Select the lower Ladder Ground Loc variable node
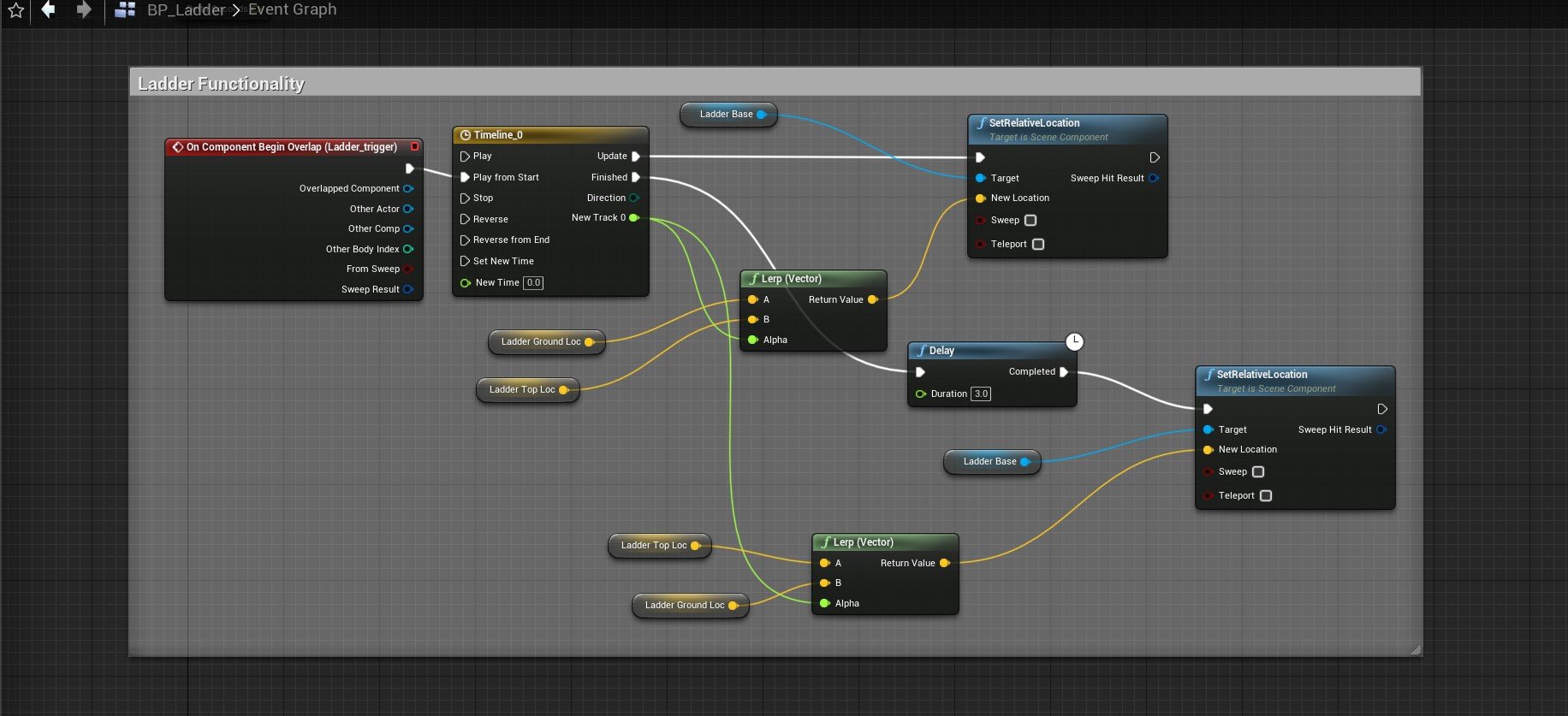The height and width of the screenshot is (716, 1568). click(x=690, y=605)
